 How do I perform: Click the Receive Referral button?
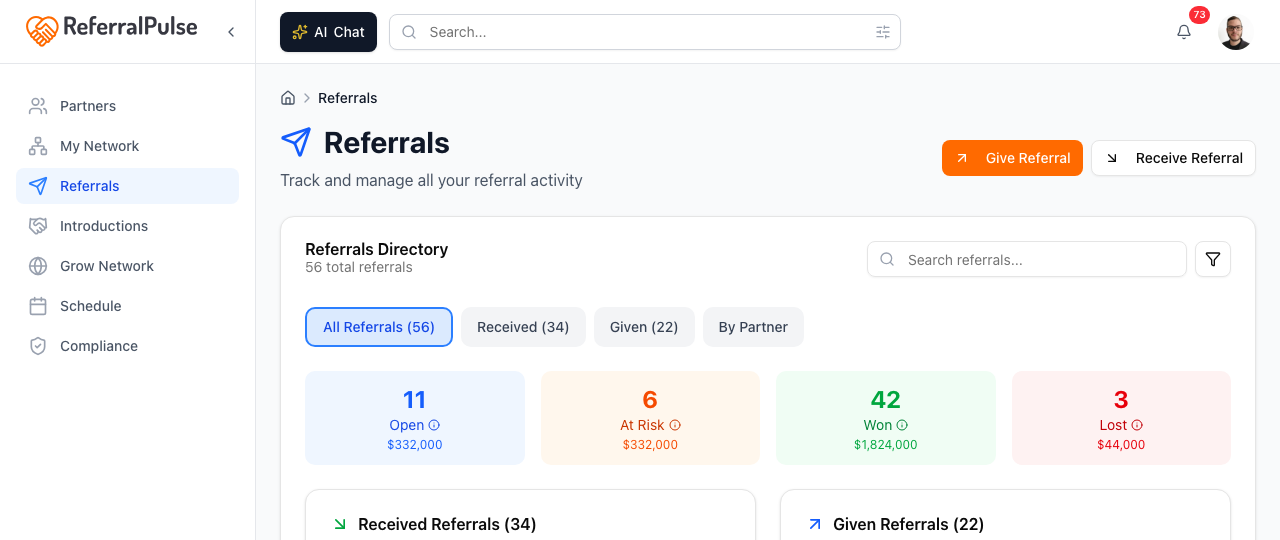(1173, 158)
